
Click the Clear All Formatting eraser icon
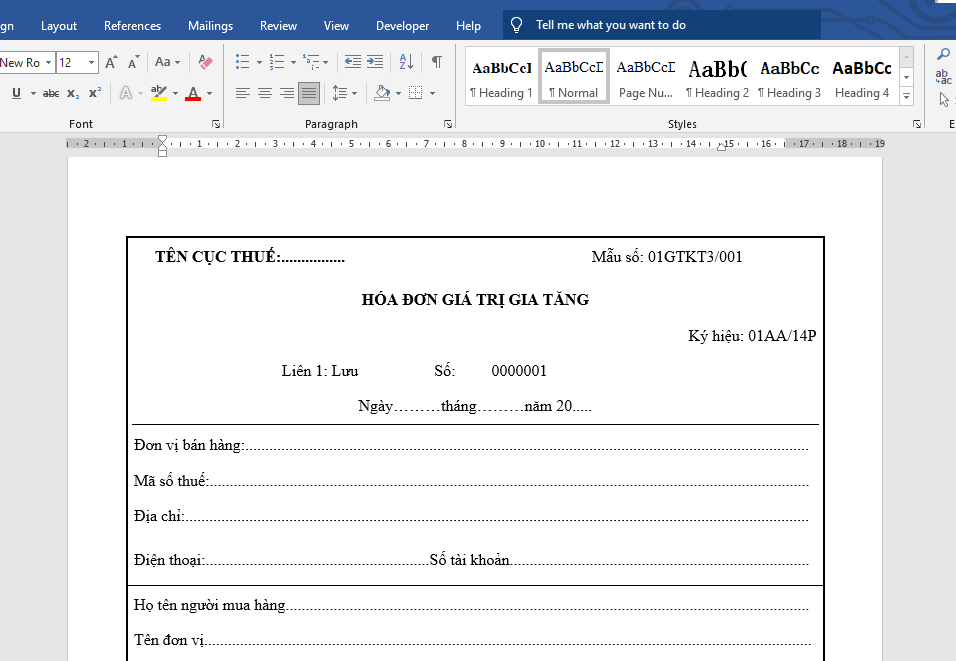(205, 62)
